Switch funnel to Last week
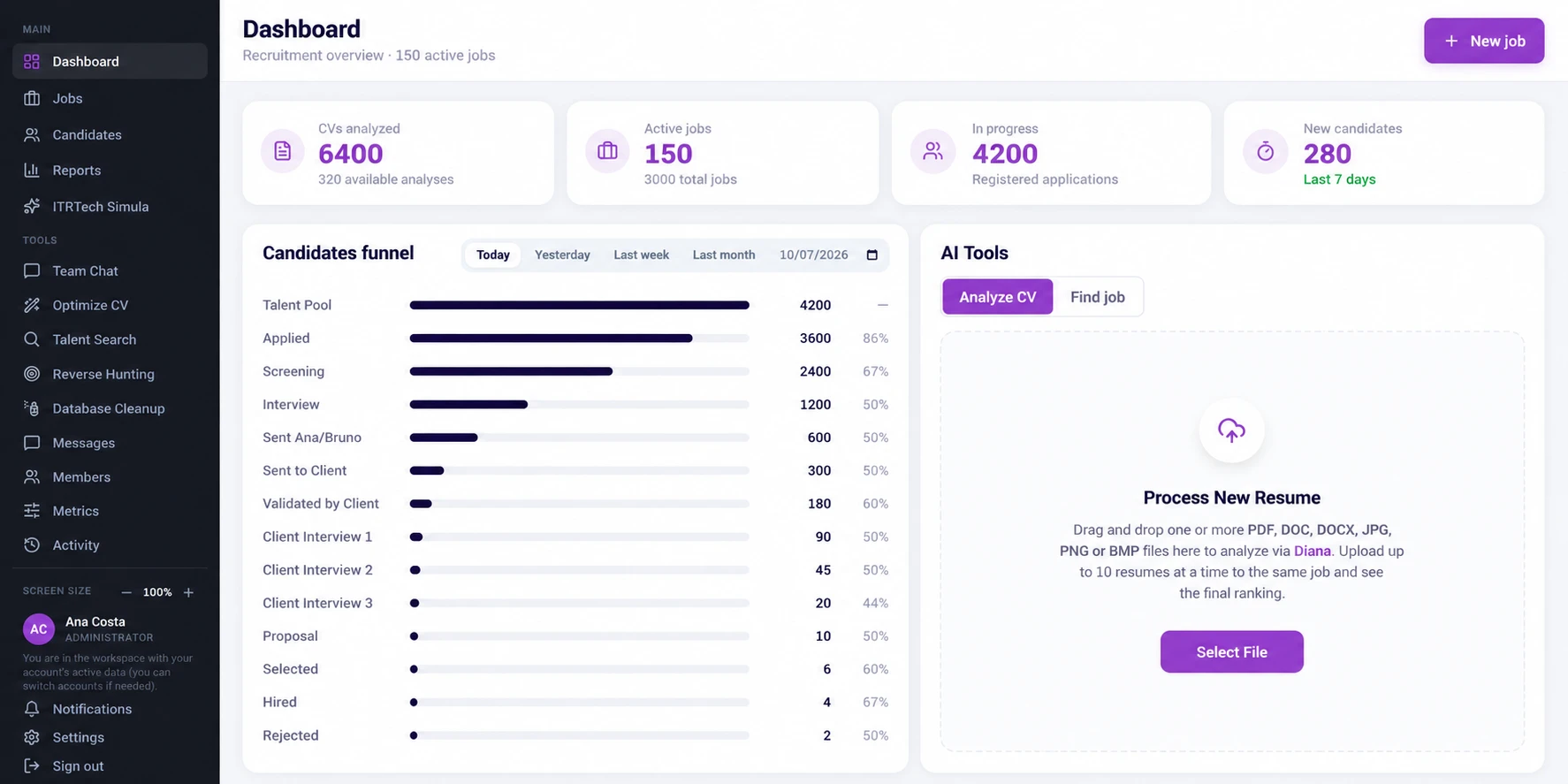Viewport: 1568px width, 784px height. tap(641, 255)
